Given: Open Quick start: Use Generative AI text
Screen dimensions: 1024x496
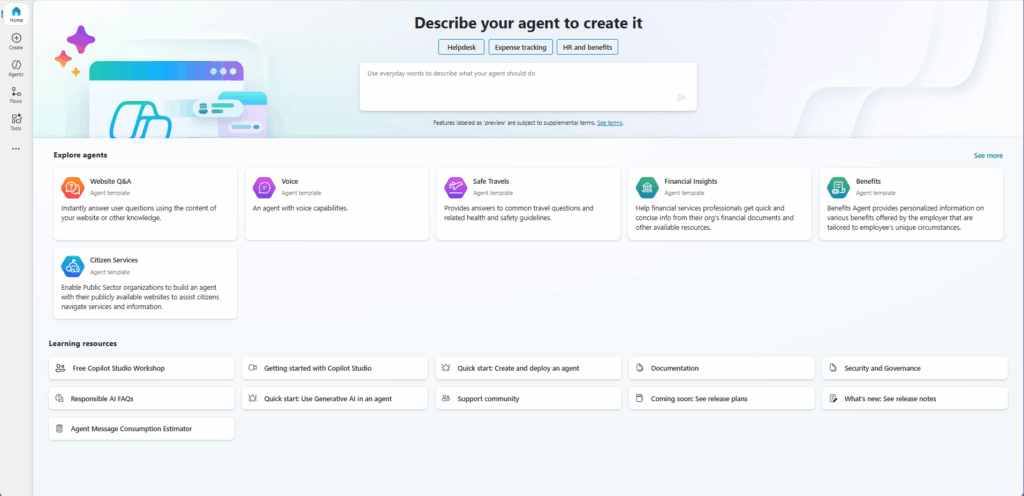Looking at the screenshot, I should (328, 398).
